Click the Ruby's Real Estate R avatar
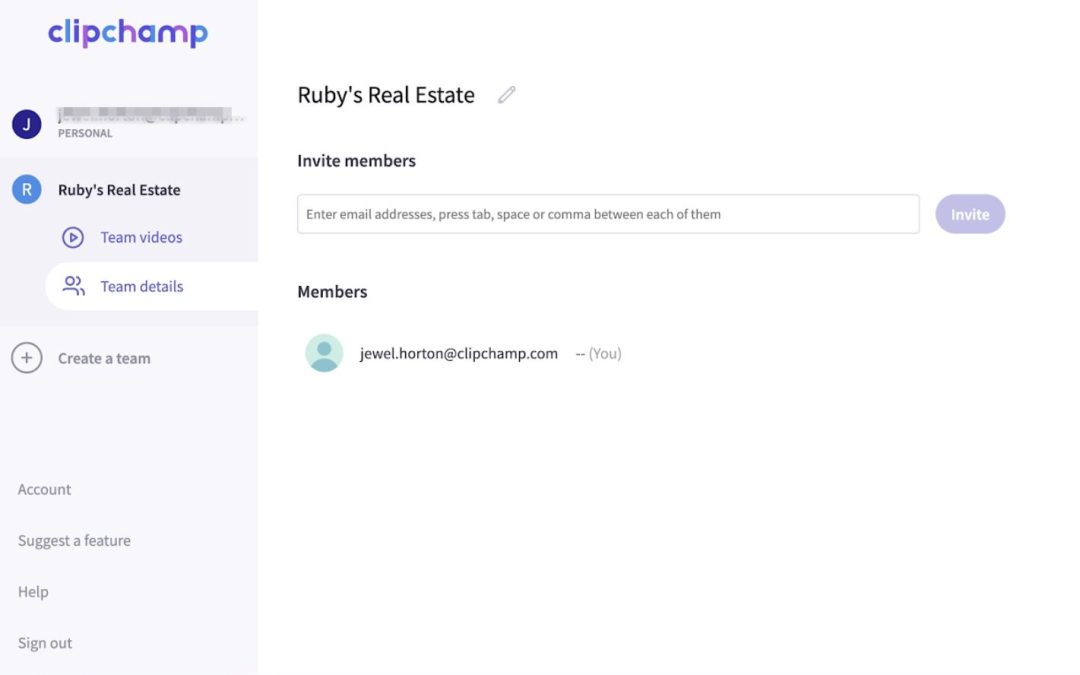Screen dimensions: 1080x675 click(27, 189)
